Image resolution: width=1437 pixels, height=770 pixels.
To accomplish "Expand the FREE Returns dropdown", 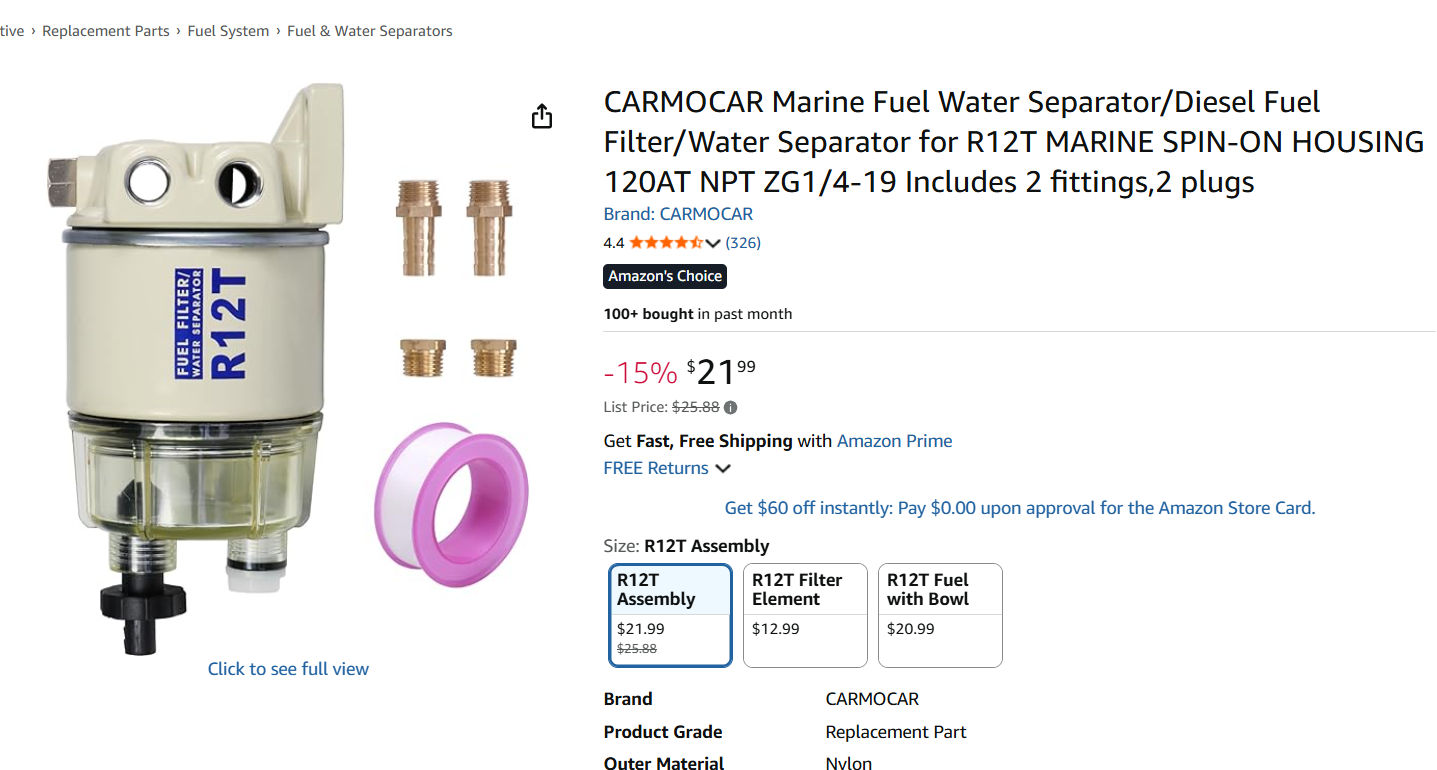I will (x=722, y=468).
